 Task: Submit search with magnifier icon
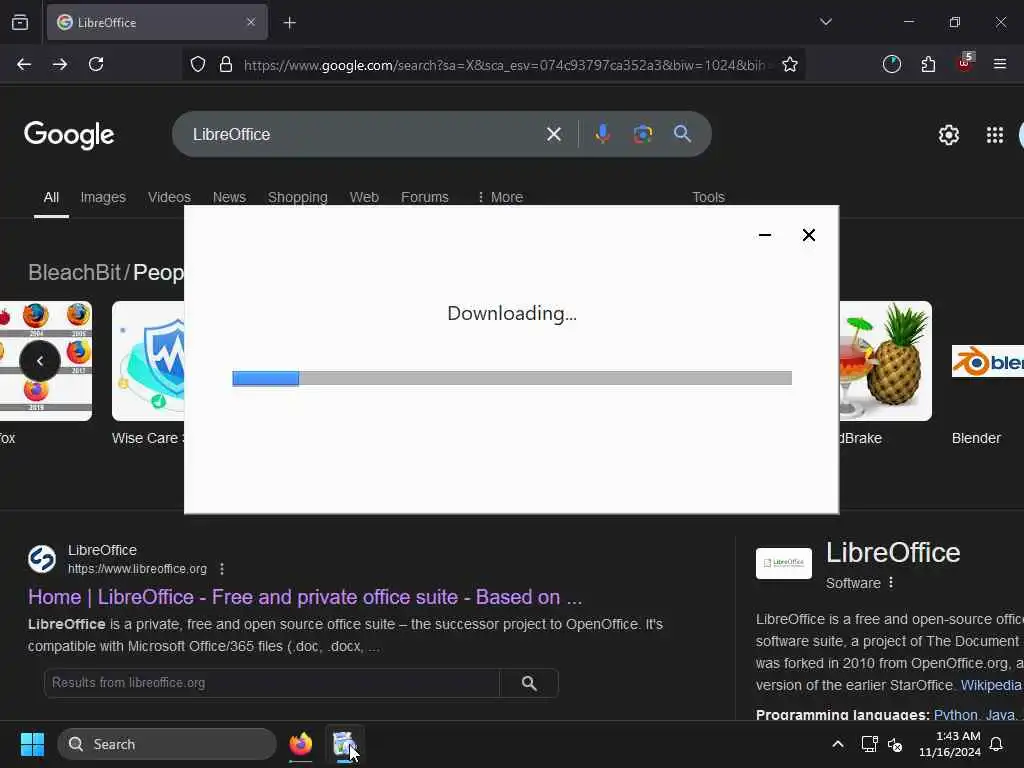click(x=682, y=134)
